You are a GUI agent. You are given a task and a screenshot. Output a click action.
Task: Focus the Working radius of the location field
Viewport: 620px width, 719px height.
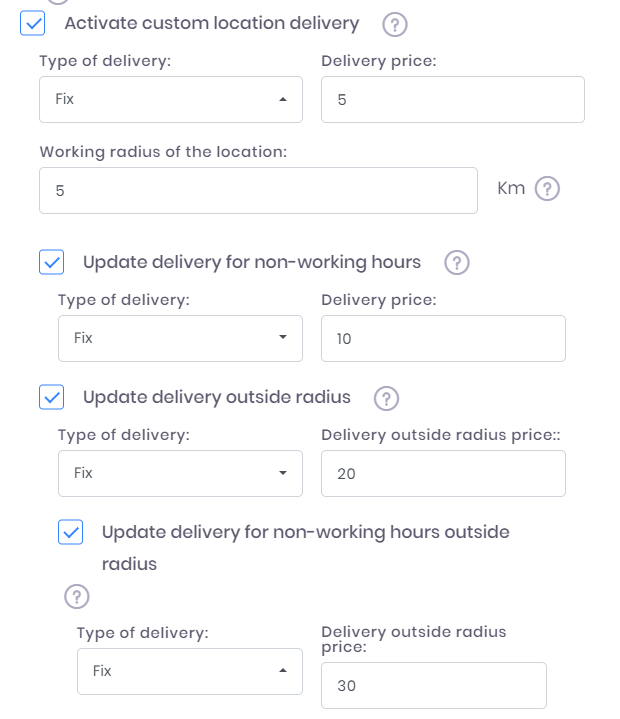coord(258,190)
